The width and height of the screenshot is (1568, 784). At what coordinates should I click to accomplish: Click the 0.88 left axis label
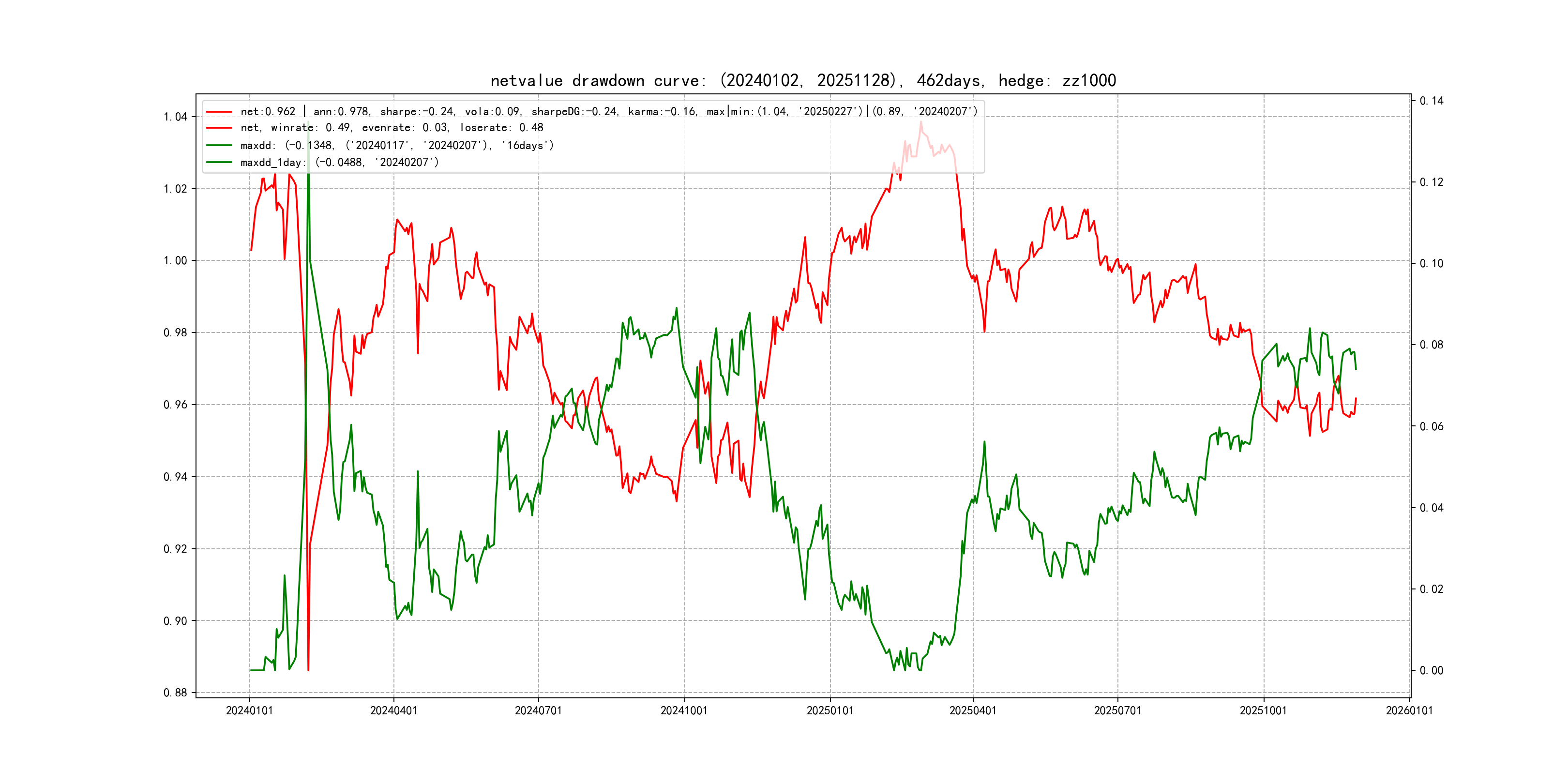[175, 693]
